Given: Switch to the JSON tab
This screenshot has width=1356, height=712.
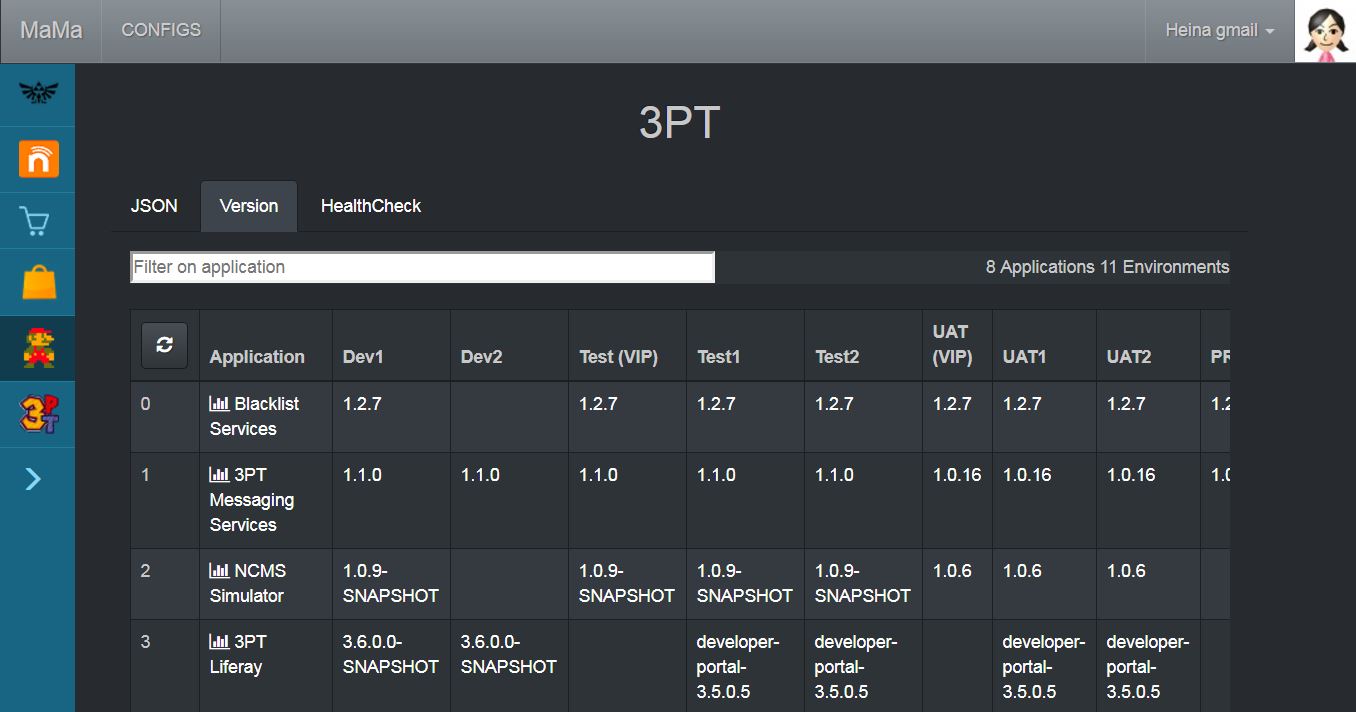Looking at the screenshot, I should click(154, 205).
